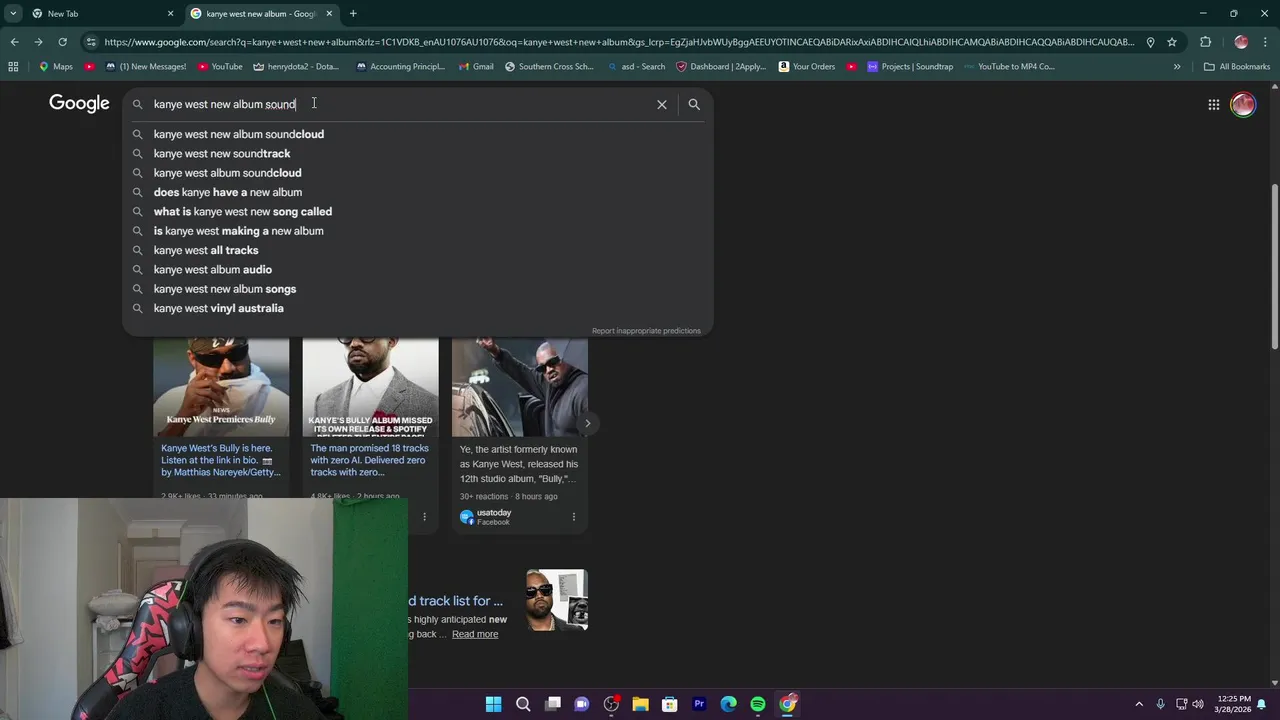Image resolution: width=1280 pixels, height=720 pixels.
Task: Open a new tab with plus button
Action: (353, 13)
